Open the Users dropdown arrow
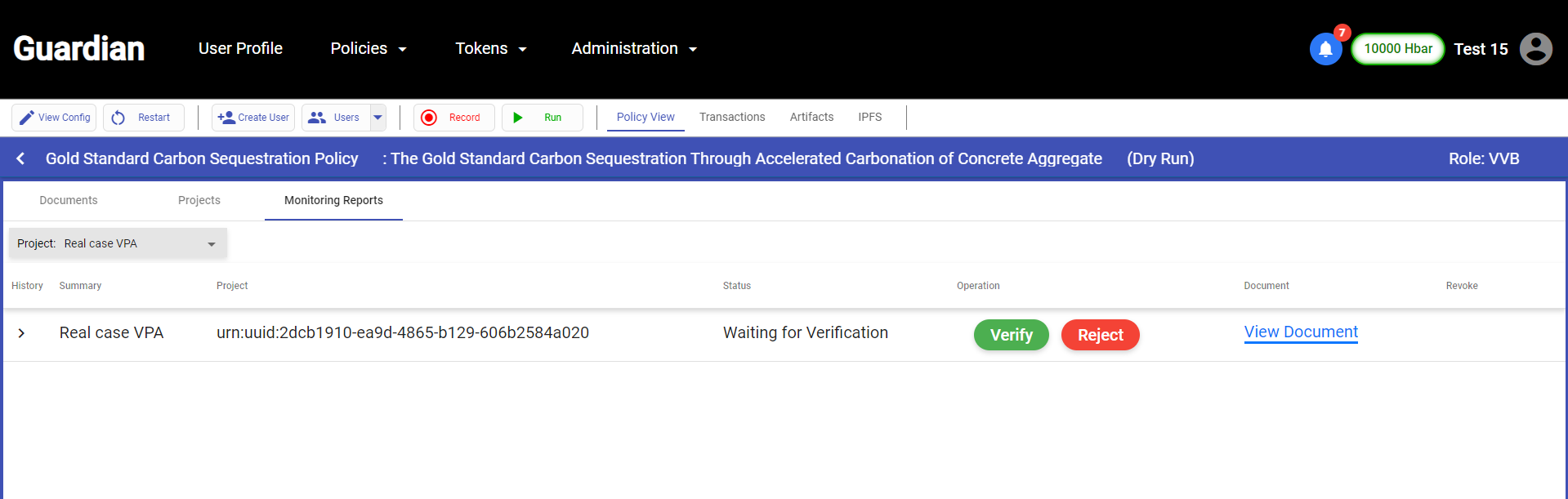 (377, 118)
